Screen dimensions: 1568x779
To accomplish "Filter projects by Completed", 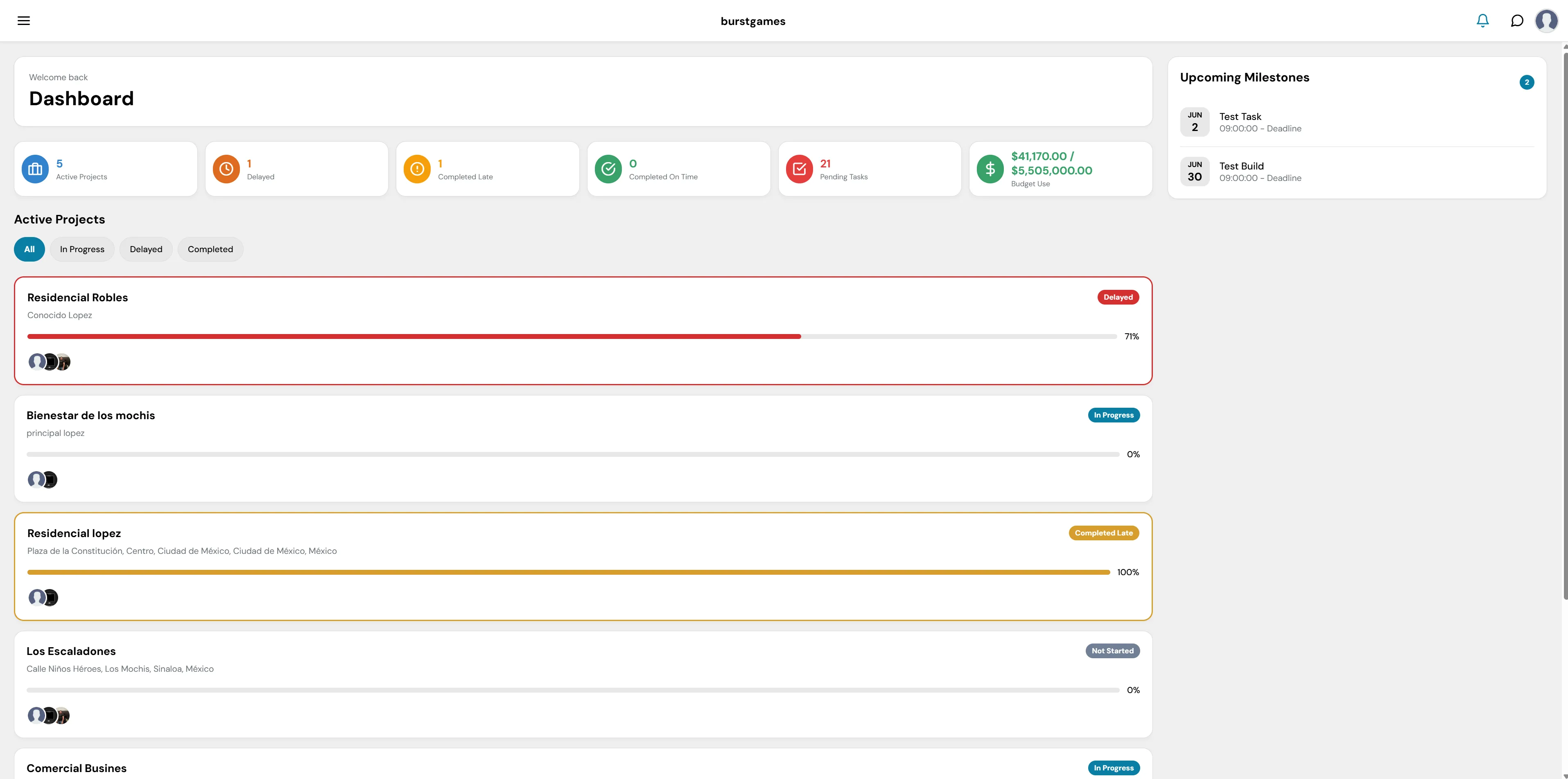I will click(210, 250).
